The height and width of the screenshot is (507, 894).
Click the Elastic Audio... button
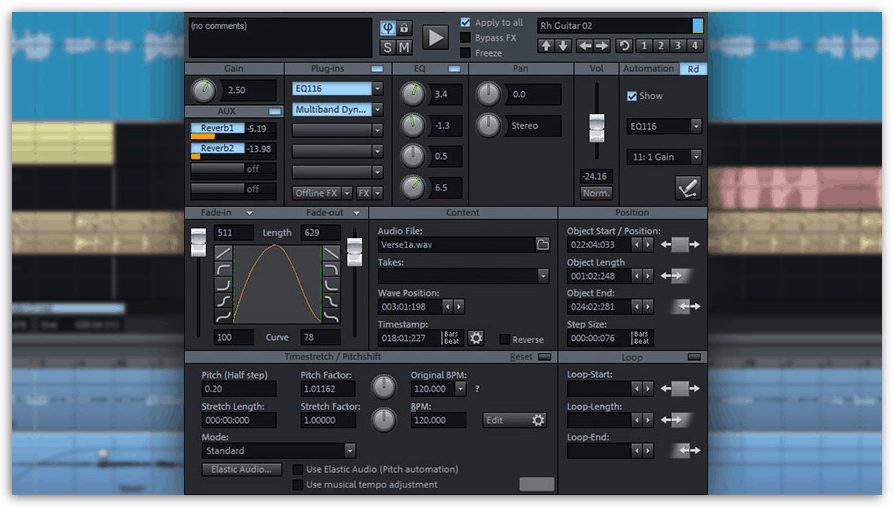pos(241,469)
